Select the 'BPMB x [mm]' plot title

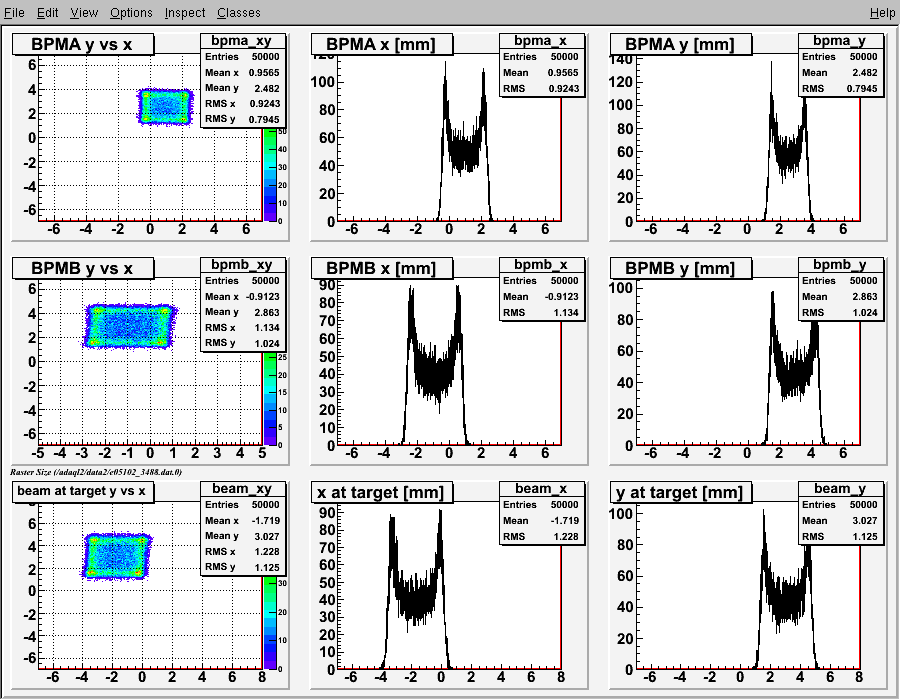(382, 269)
